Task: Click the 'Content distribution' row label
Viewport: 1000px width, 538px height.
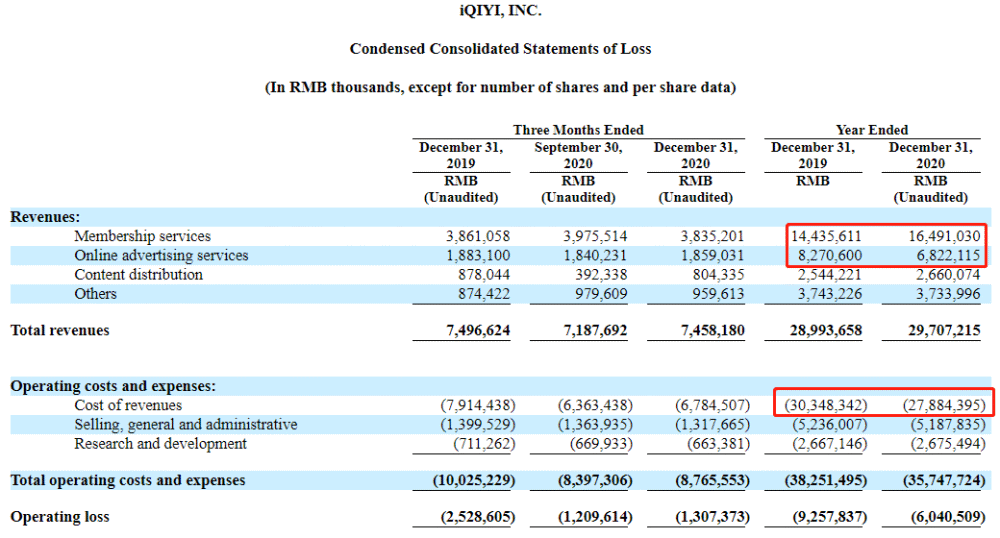Action: [x=138, y=275]
